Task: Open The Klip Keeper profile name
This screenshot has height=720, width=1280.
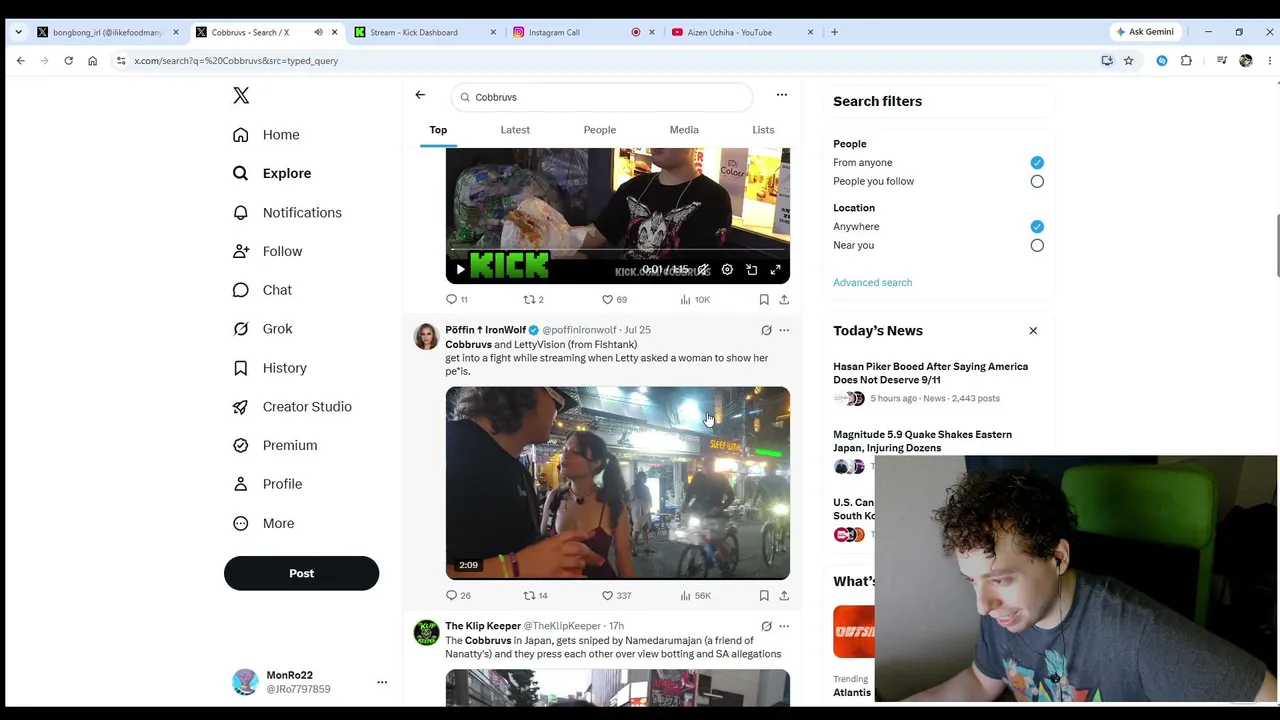Action: [x=483, y=626]
